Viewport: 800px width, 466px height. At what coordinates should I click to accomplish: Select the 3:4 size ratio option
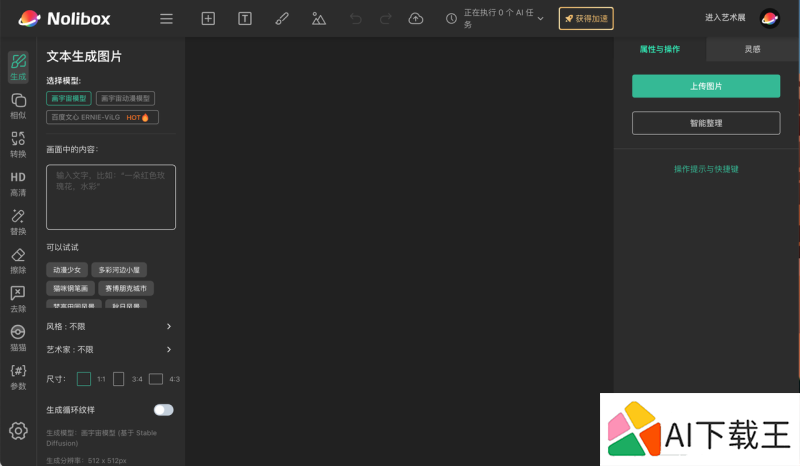click(119, 379)
